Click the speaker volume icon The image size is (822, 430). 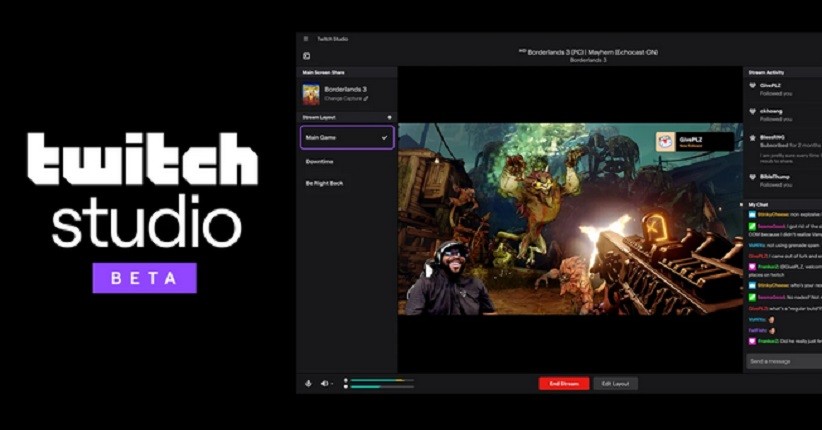pyautogui.click(x=324, y=383)
